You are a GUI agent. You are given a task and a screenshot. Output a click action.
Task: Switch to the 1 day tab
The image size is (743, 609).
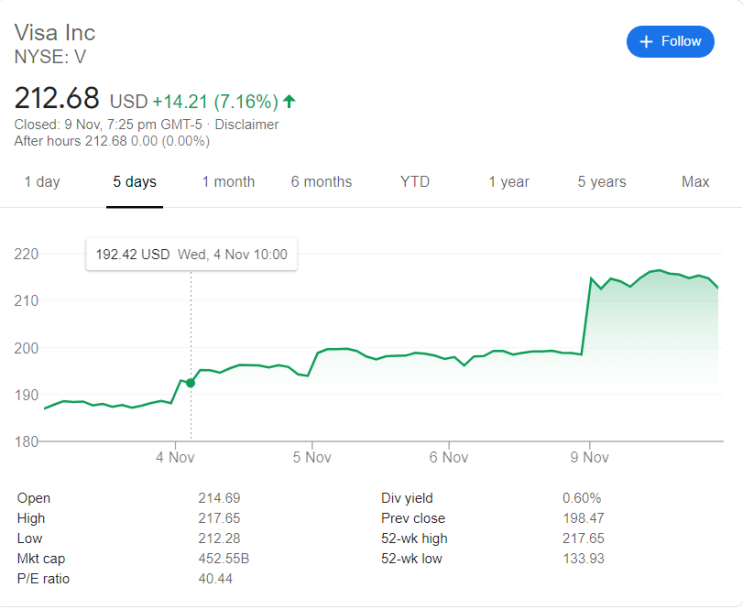42,182
